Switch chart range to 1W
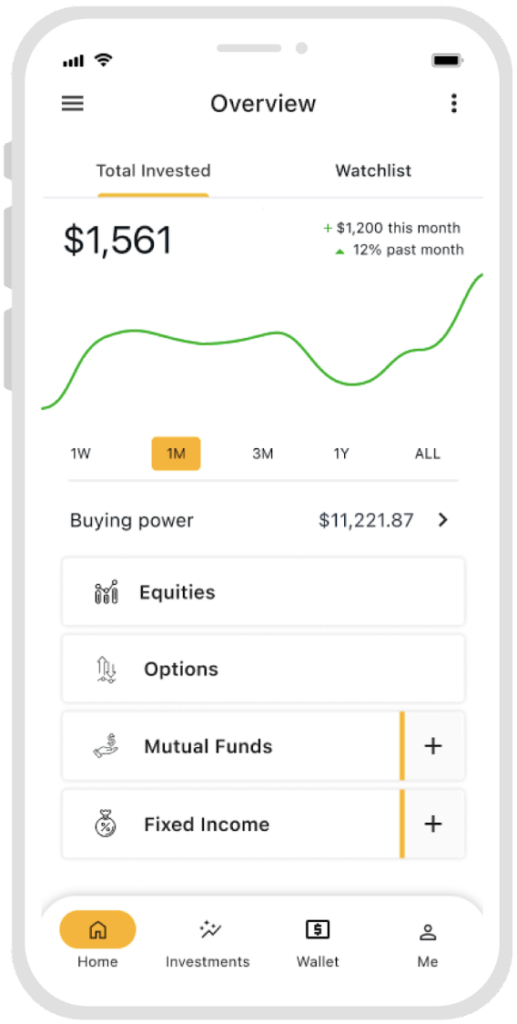517x1024 pixels. point(80,454)
